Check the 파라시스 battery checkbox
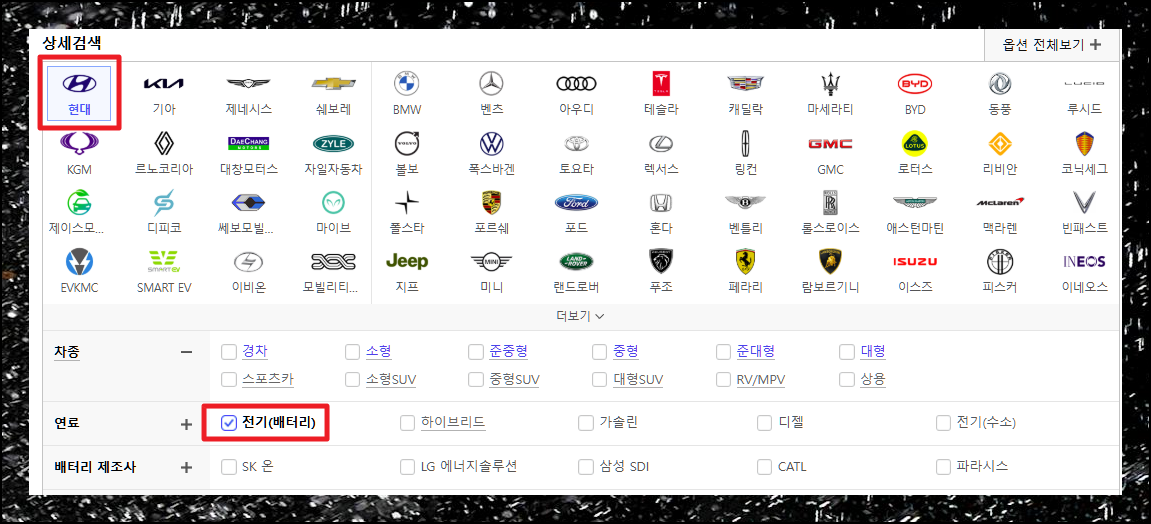1151x524 pixels. (944, 467)
